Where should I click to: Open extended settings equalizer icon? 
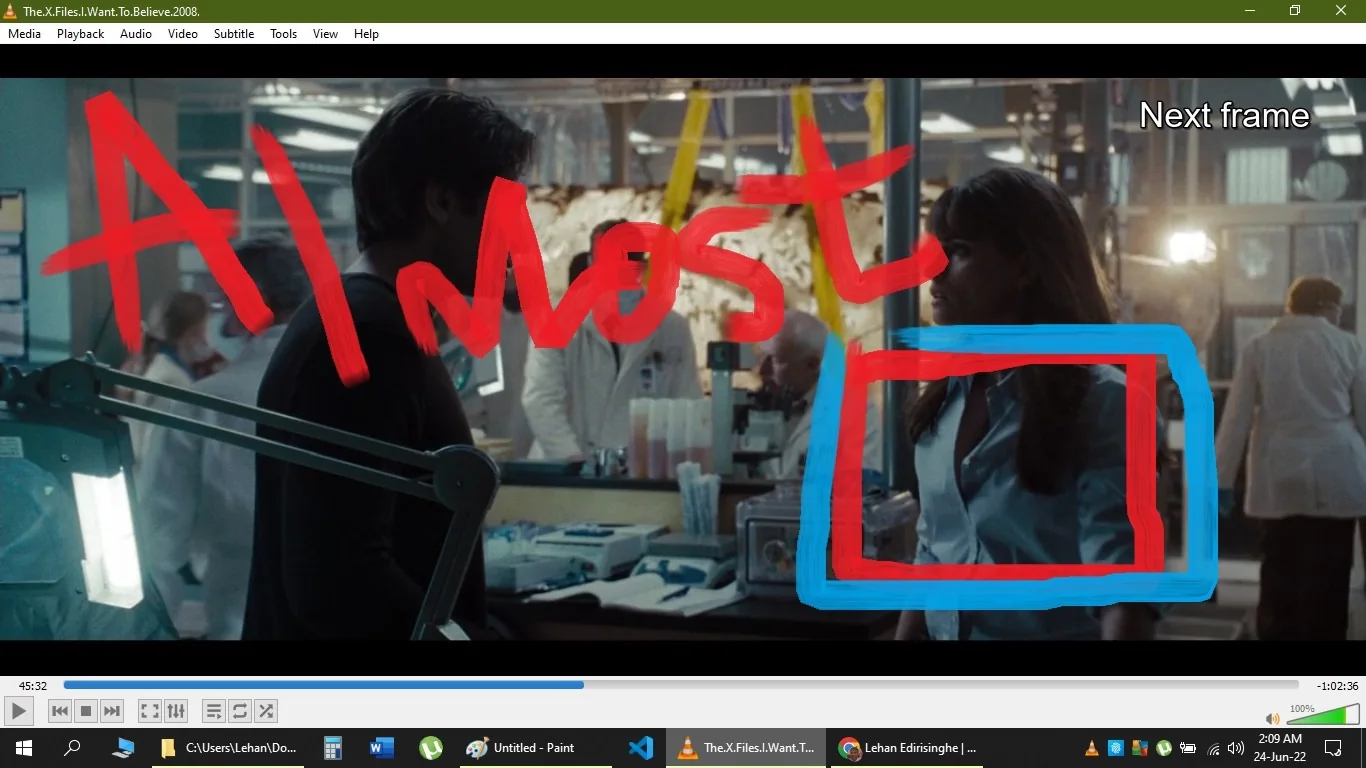pos(176,711)
